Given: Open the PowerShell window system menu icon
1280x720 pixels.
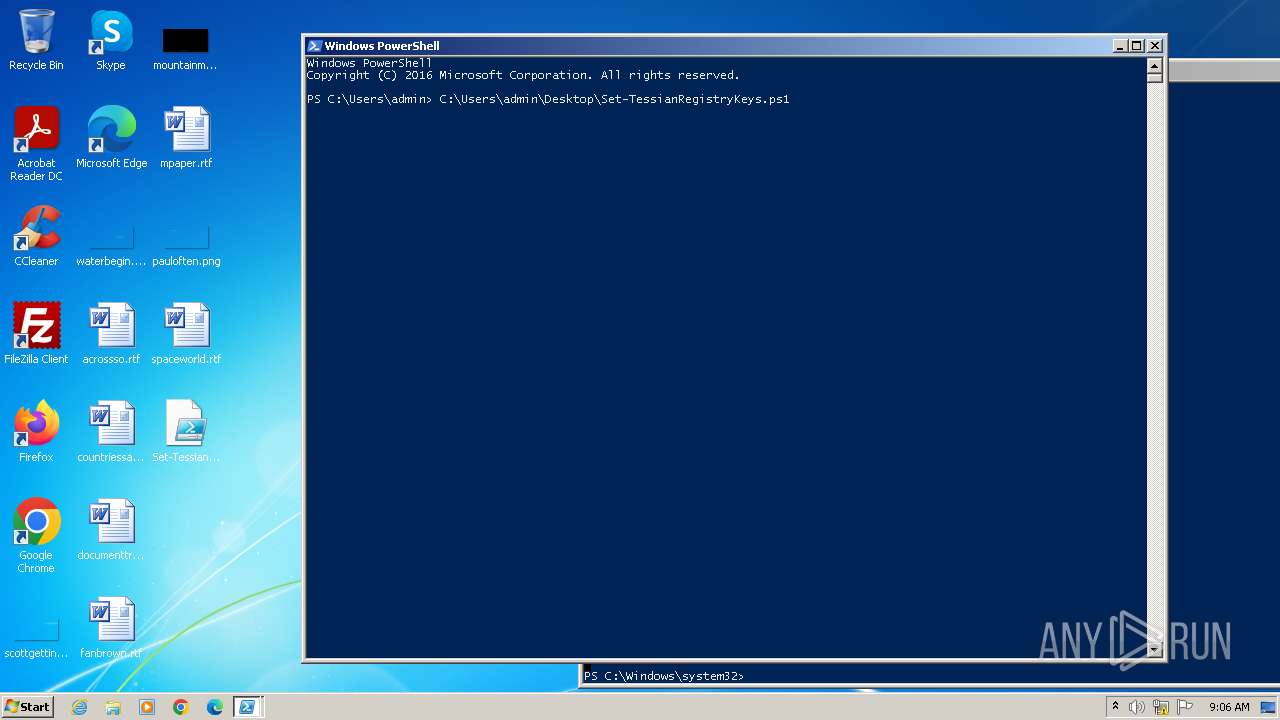Looking at the screenshot, I should (x=314, y=46).
